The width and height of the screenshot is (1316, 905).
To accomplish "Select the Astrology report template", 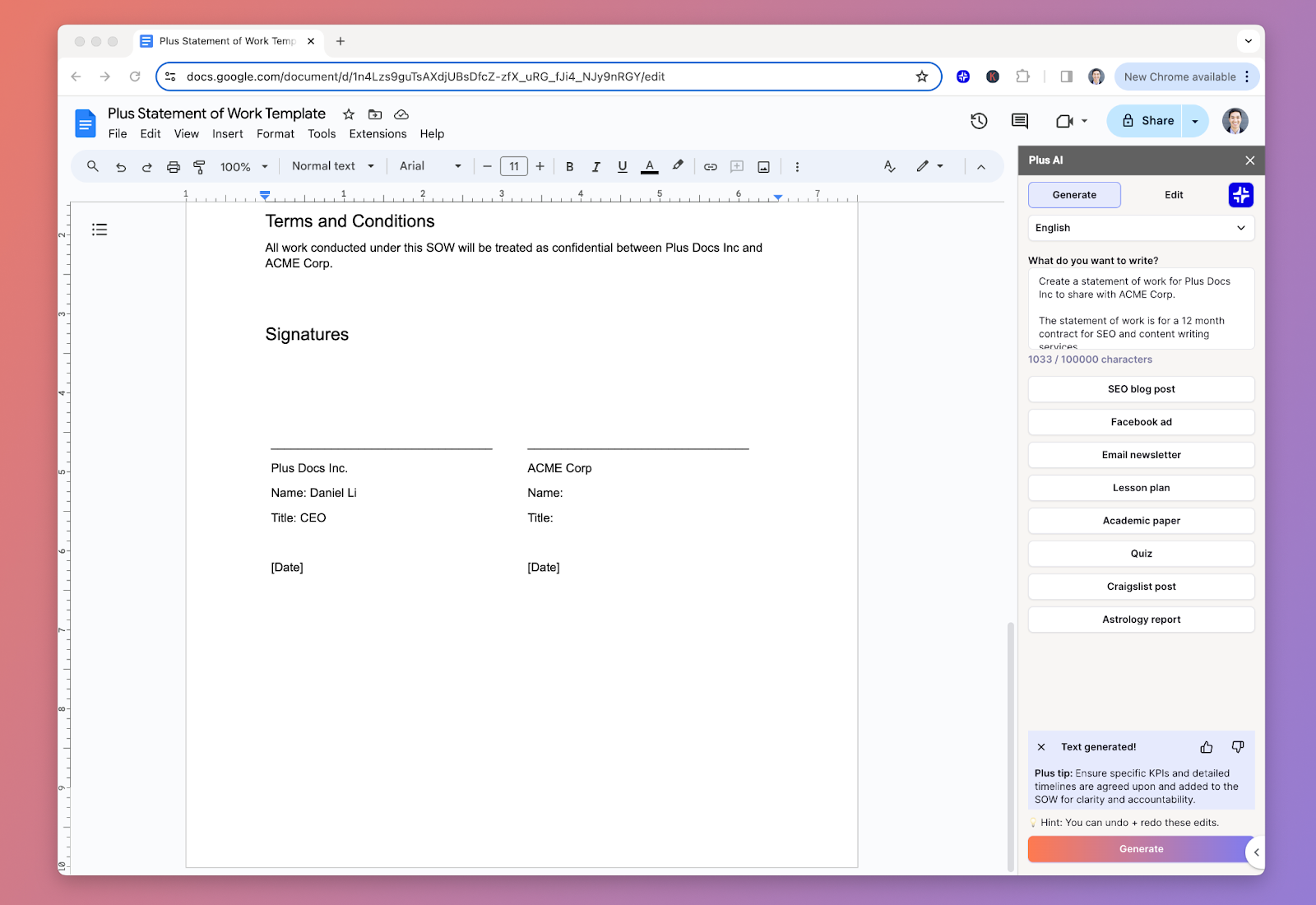I will pyautogui.click(x=1142, y=620).
